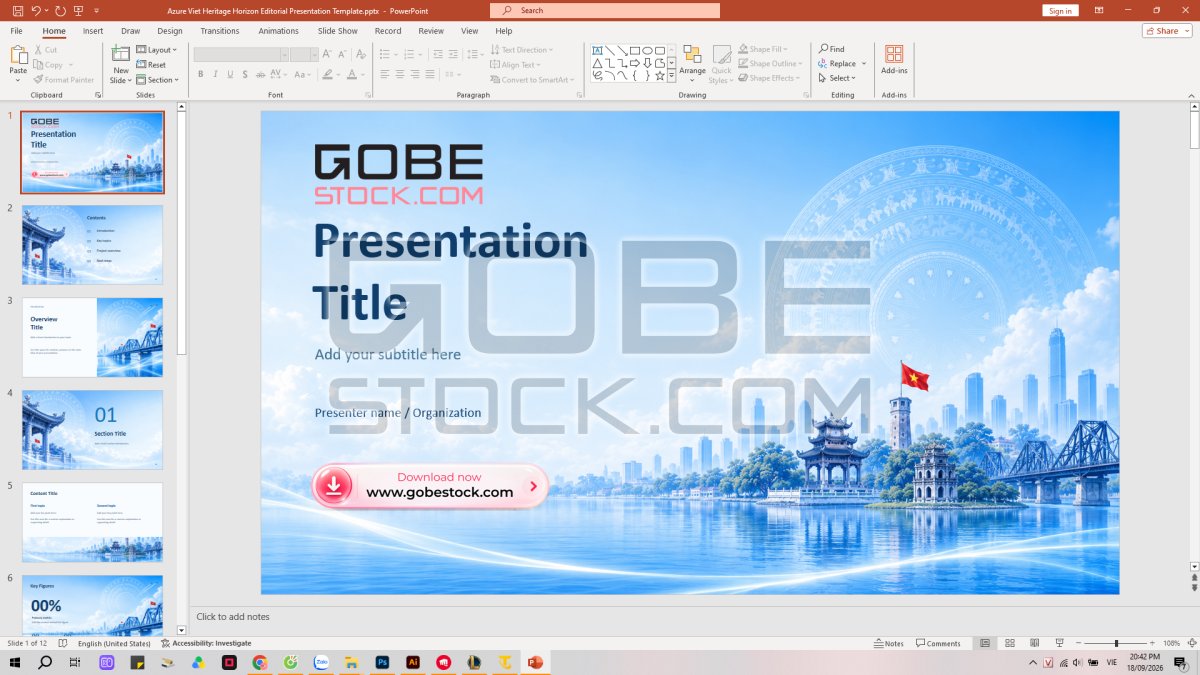Choose the triangle shape in shapes gallery
The width and height of the screenshot is (1200, 675).
coord(597,63)
